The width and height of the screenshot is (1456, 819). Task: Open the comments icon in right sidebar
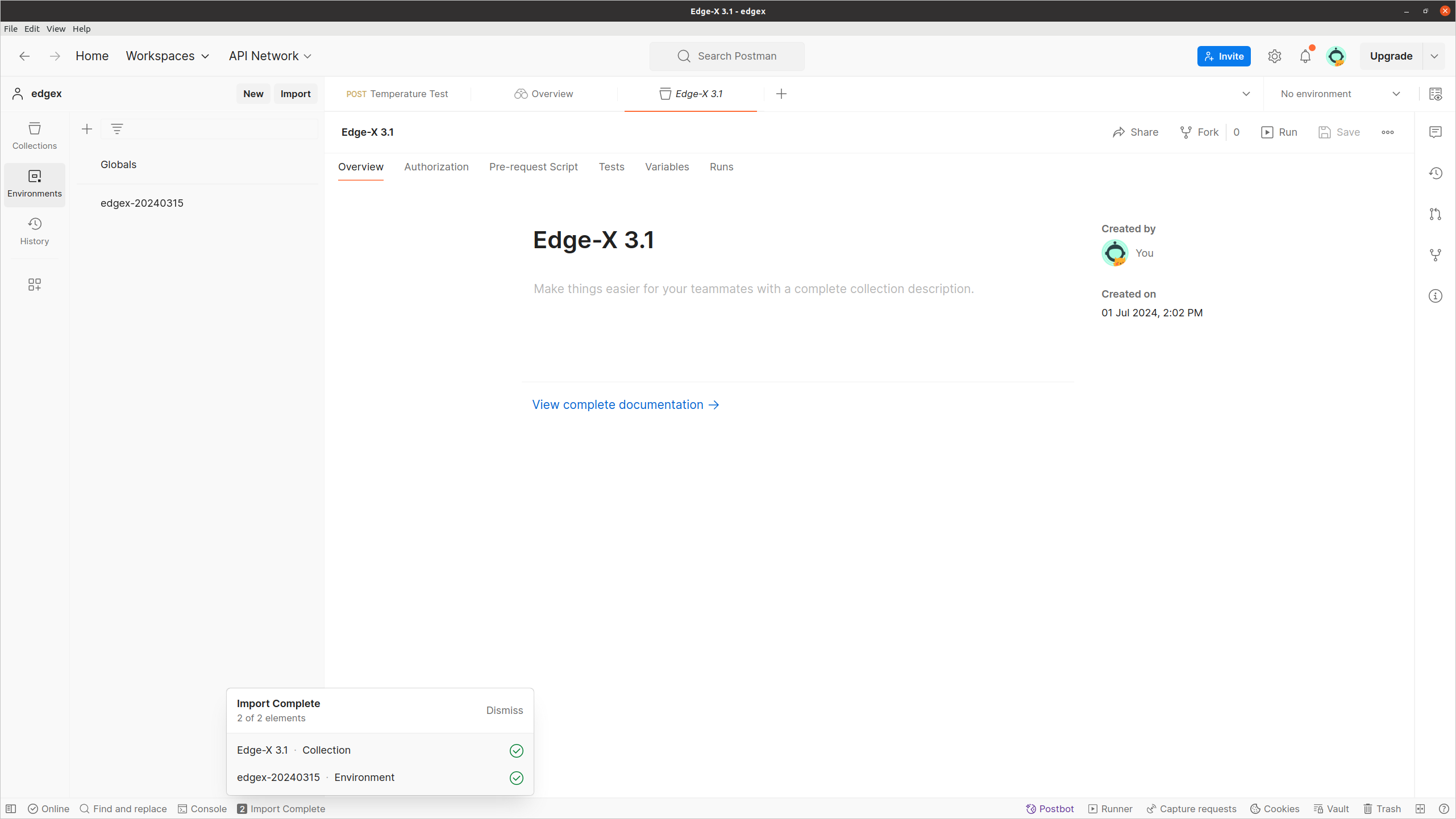pyautogui.click(x=1435, y=132)
